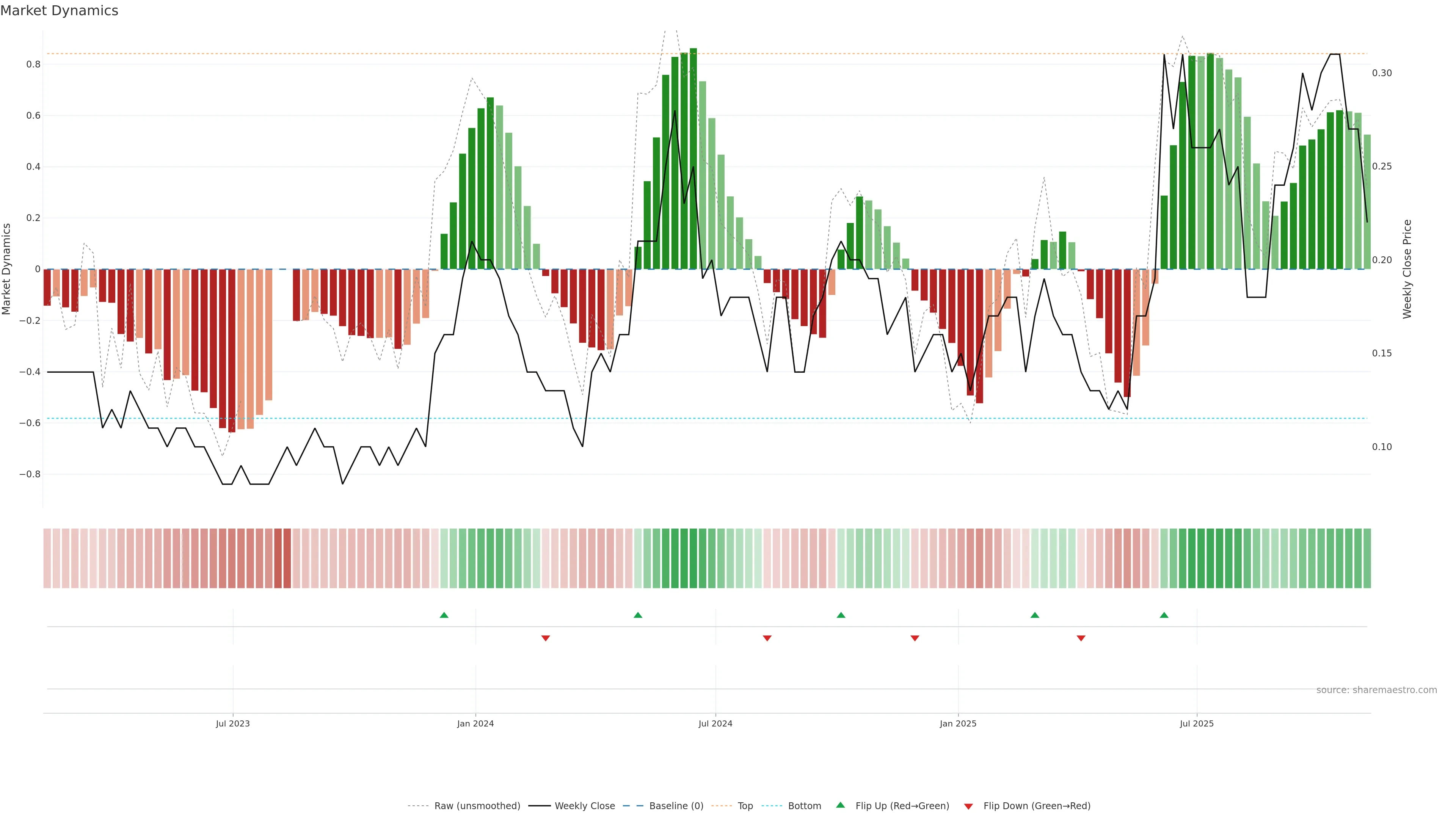Click the Market Dynamics chart title
The width and height of the screenshot is (1456, 819).
coord(60,11)
